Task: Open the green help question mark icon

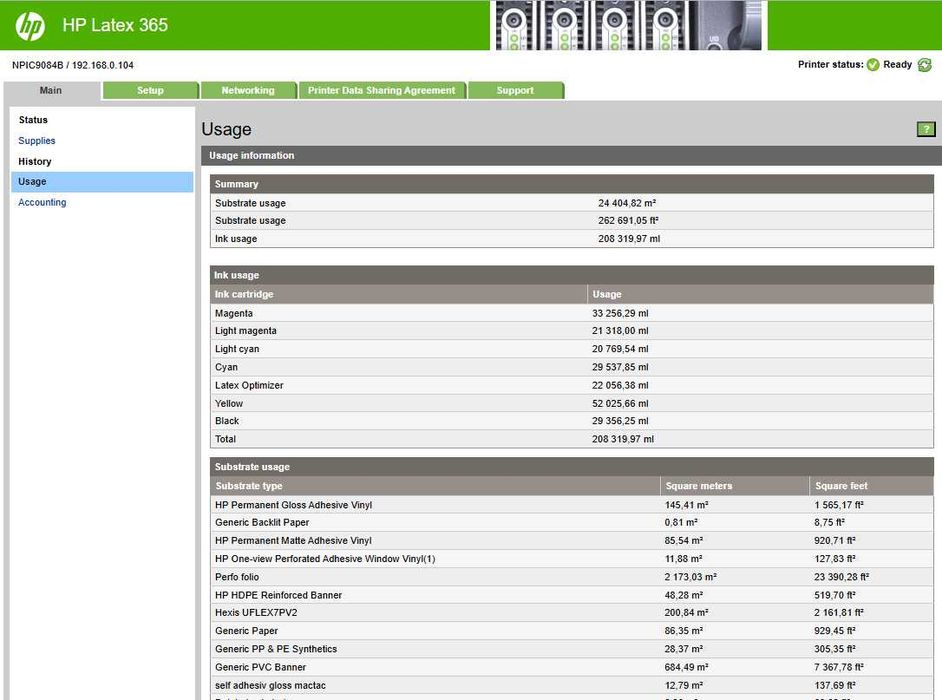Action: click(926, 129)
